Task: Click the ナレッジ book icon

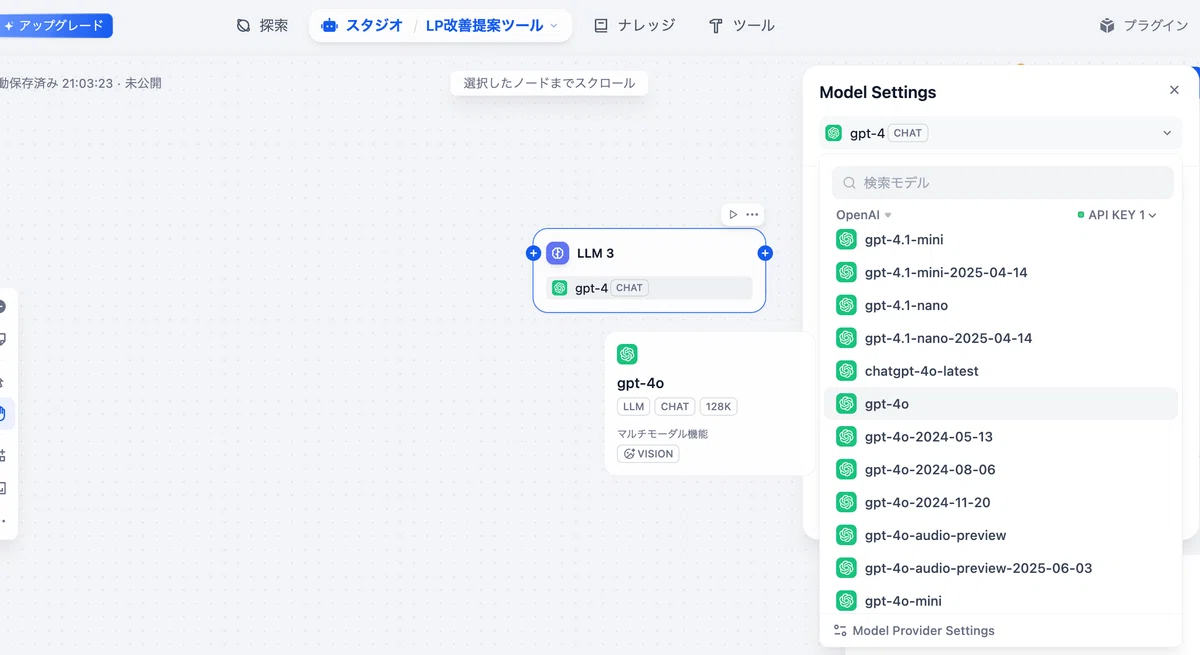Action: pyautogui.click(x=601, y=26)
